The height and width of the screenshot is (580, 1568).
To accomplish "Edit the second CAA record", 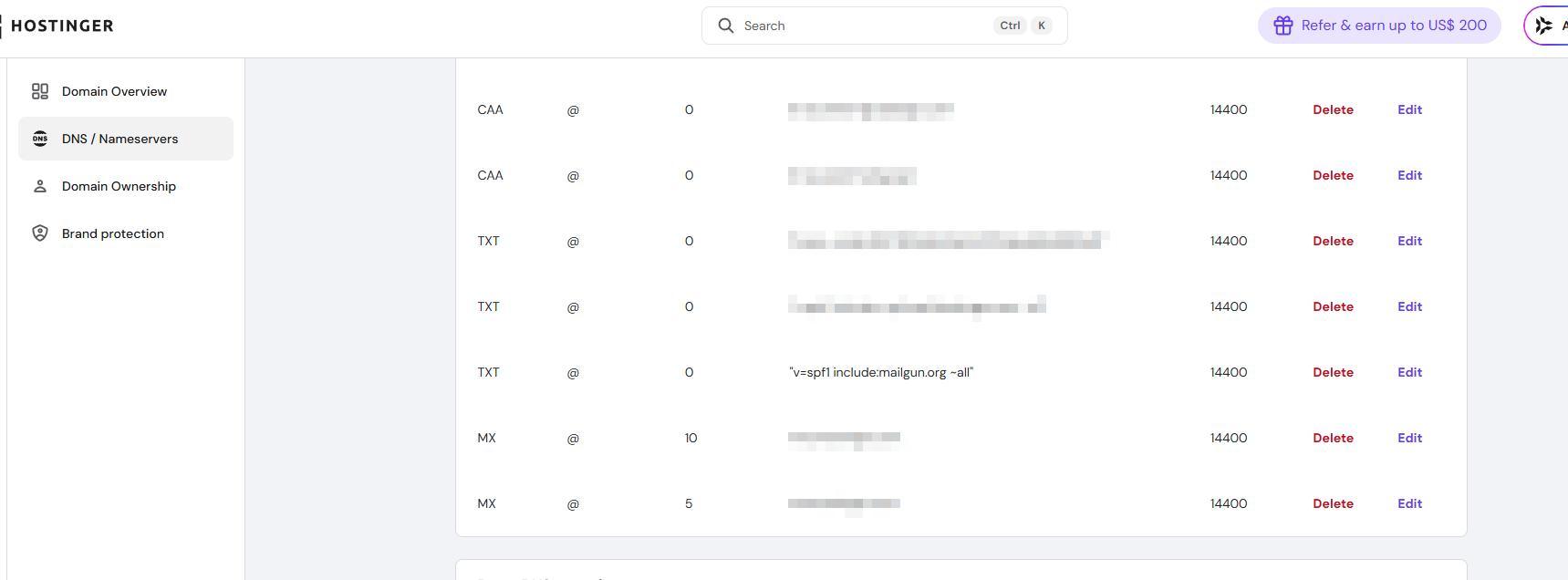I will coord(1409,175).
